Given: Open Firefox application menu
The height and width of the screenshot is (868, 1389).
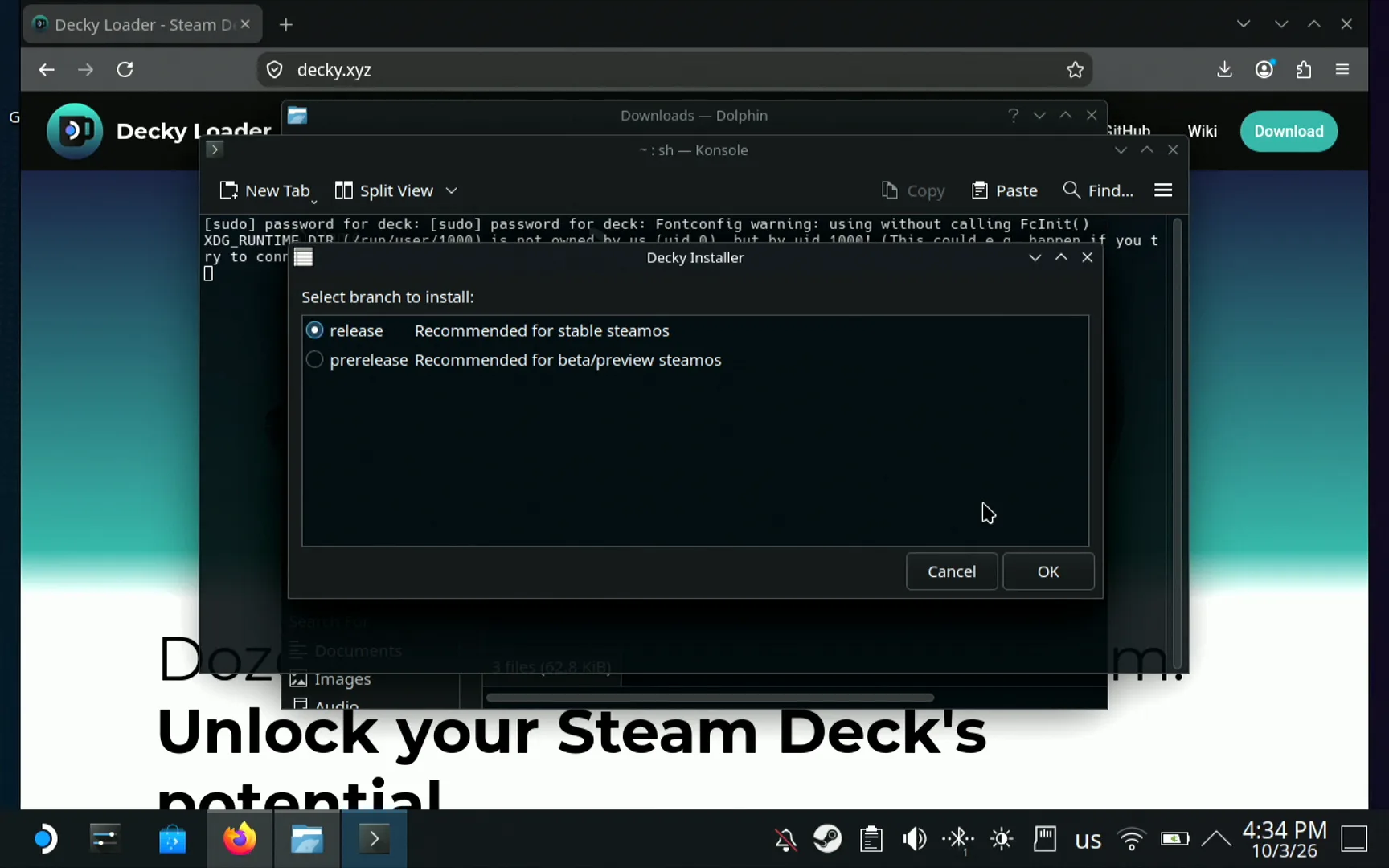Looking at the screenshot, I should tap(1342, 69).
